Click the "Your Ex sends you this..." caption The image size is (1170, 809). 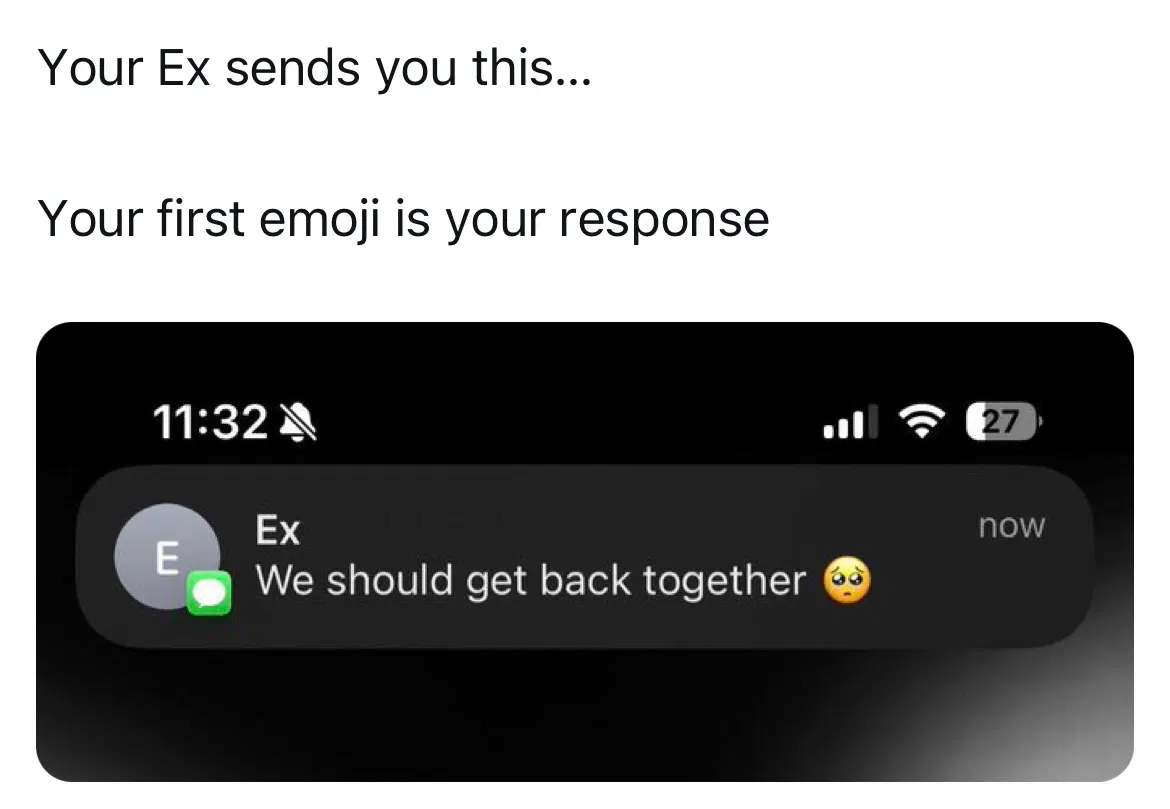tap(315, 69)
